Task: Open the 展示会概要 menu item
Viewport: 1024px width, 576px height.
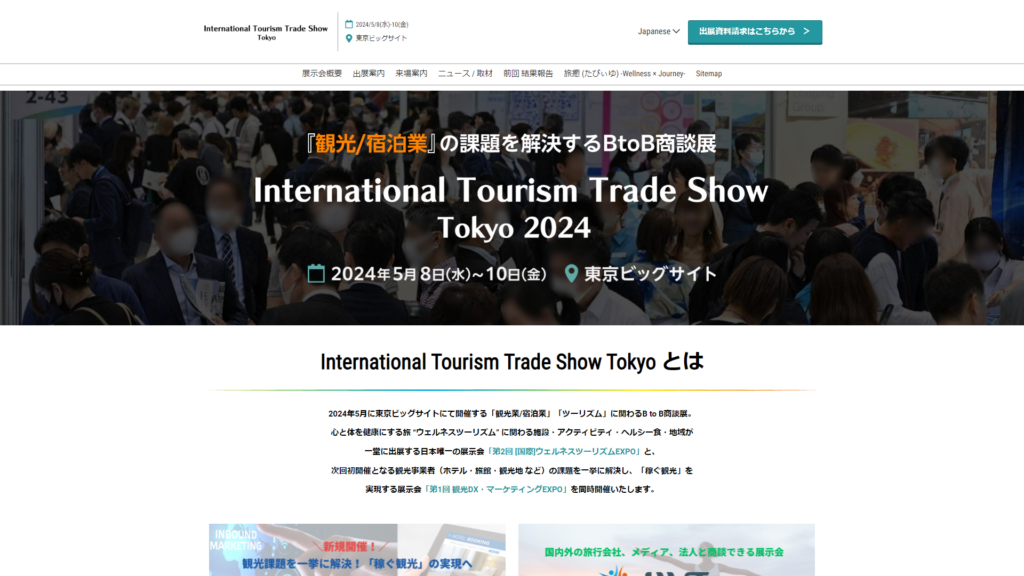Action: coord(321,74)
